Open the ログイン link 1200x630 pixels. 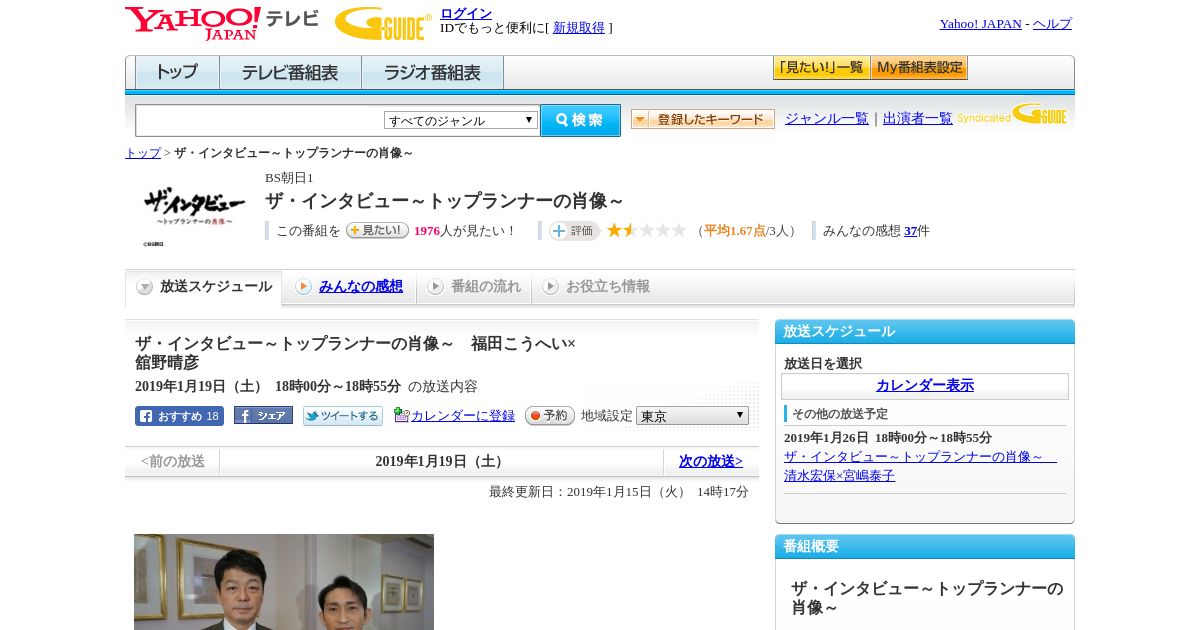466,13
